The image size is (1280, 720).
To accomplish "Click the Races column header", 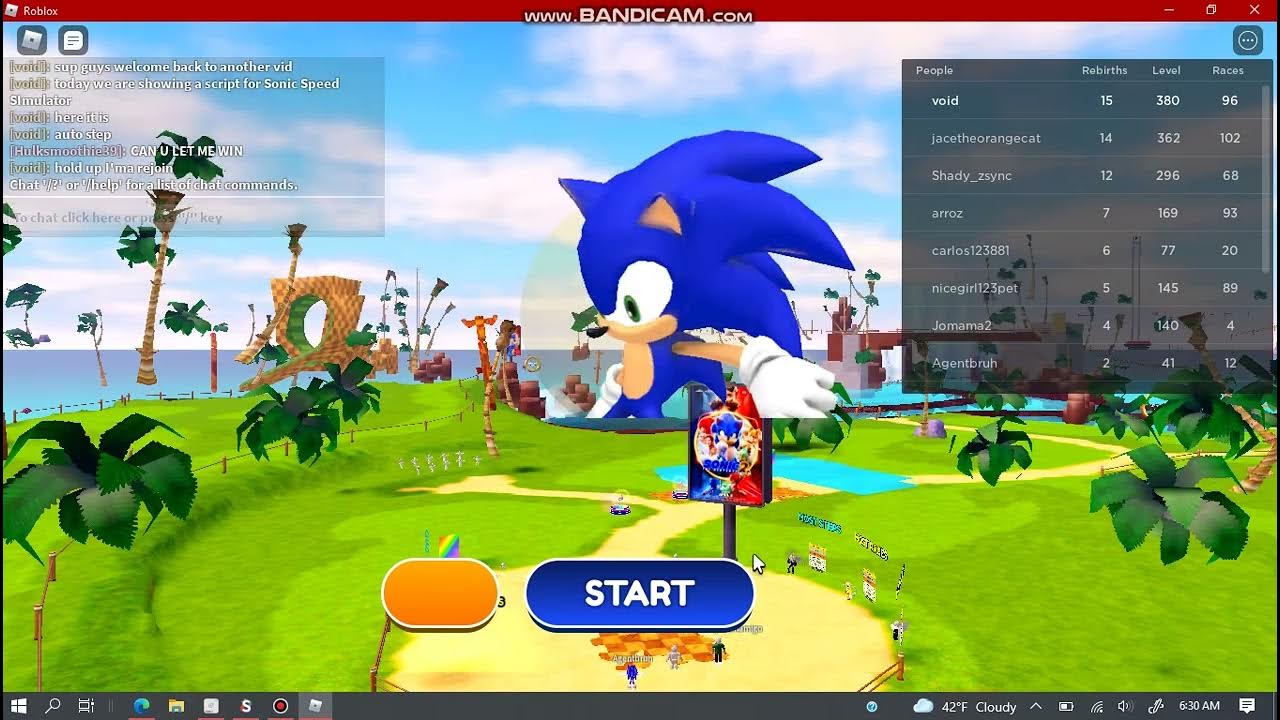I will coord(1228,70).
